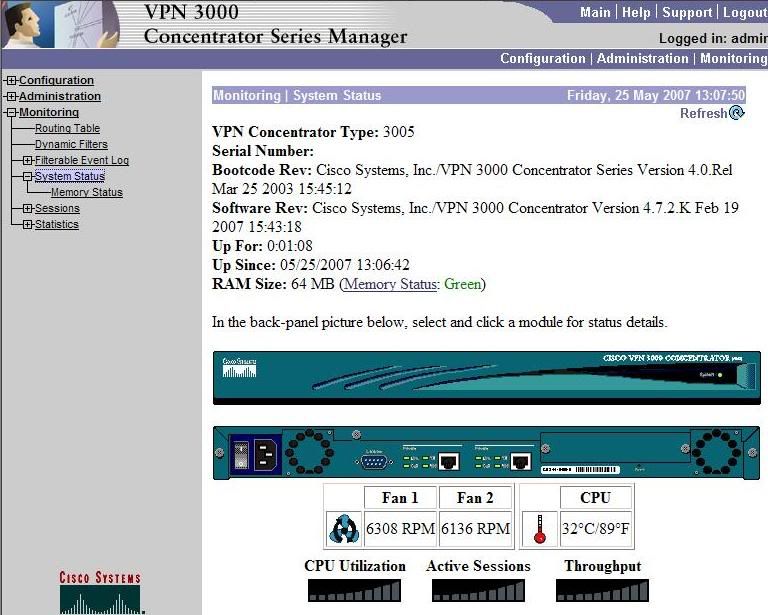
Task: Select the power supply module on back panel
Action: coord(256,455)
